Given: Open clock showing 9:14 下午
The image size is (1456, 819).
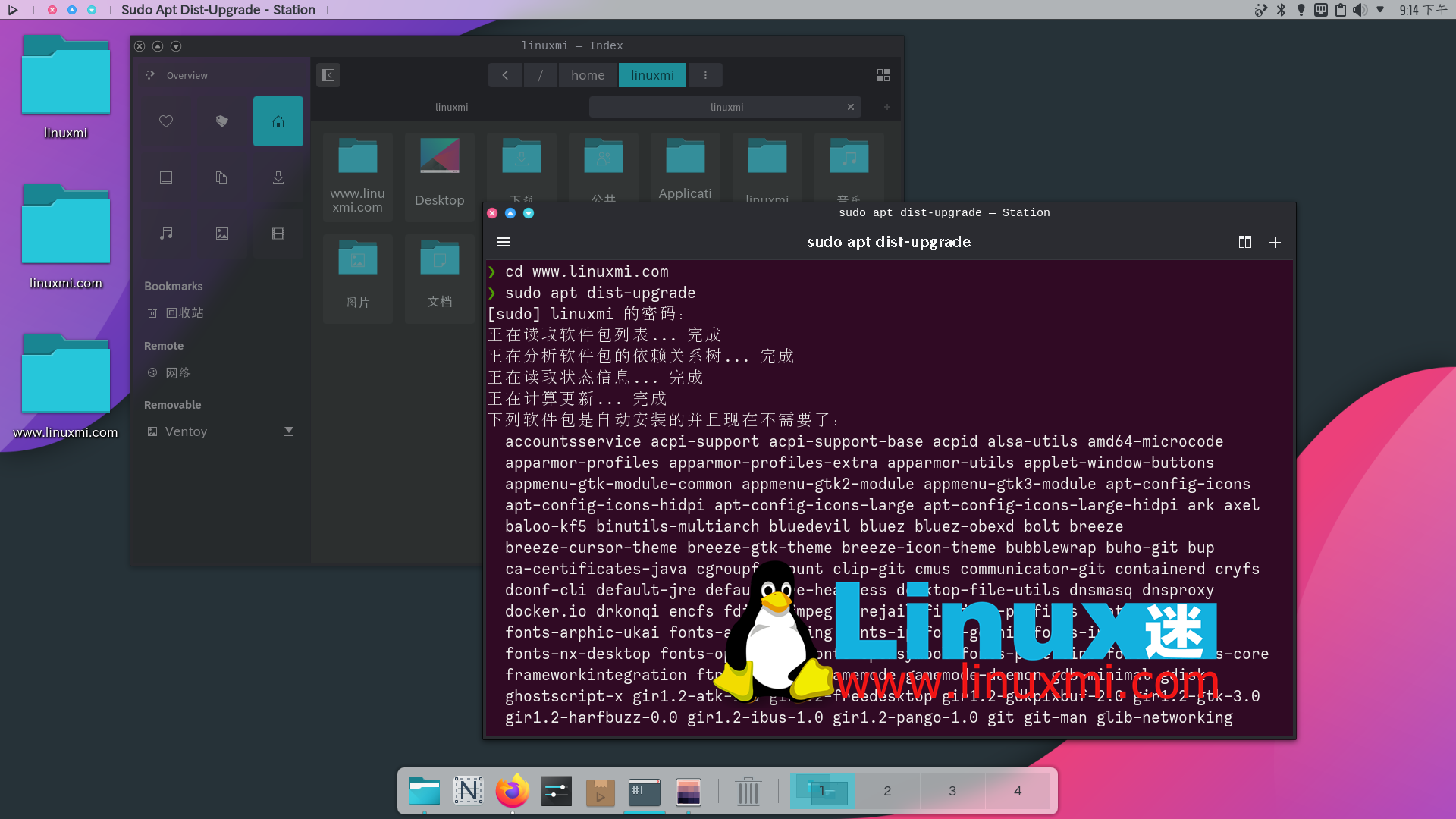Looking at the screenshot, I should click(x=1423, y=10).
